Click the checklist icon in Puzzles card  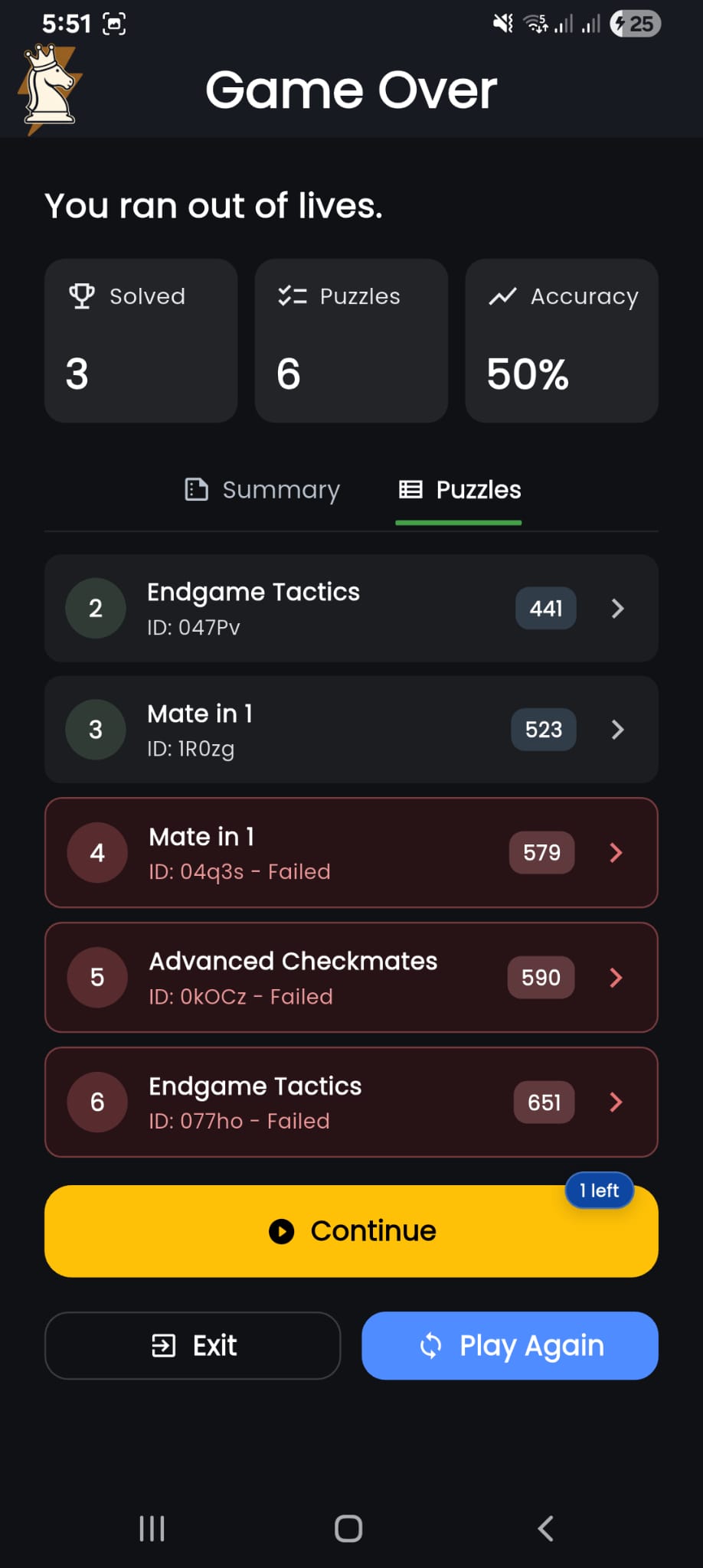292,296
